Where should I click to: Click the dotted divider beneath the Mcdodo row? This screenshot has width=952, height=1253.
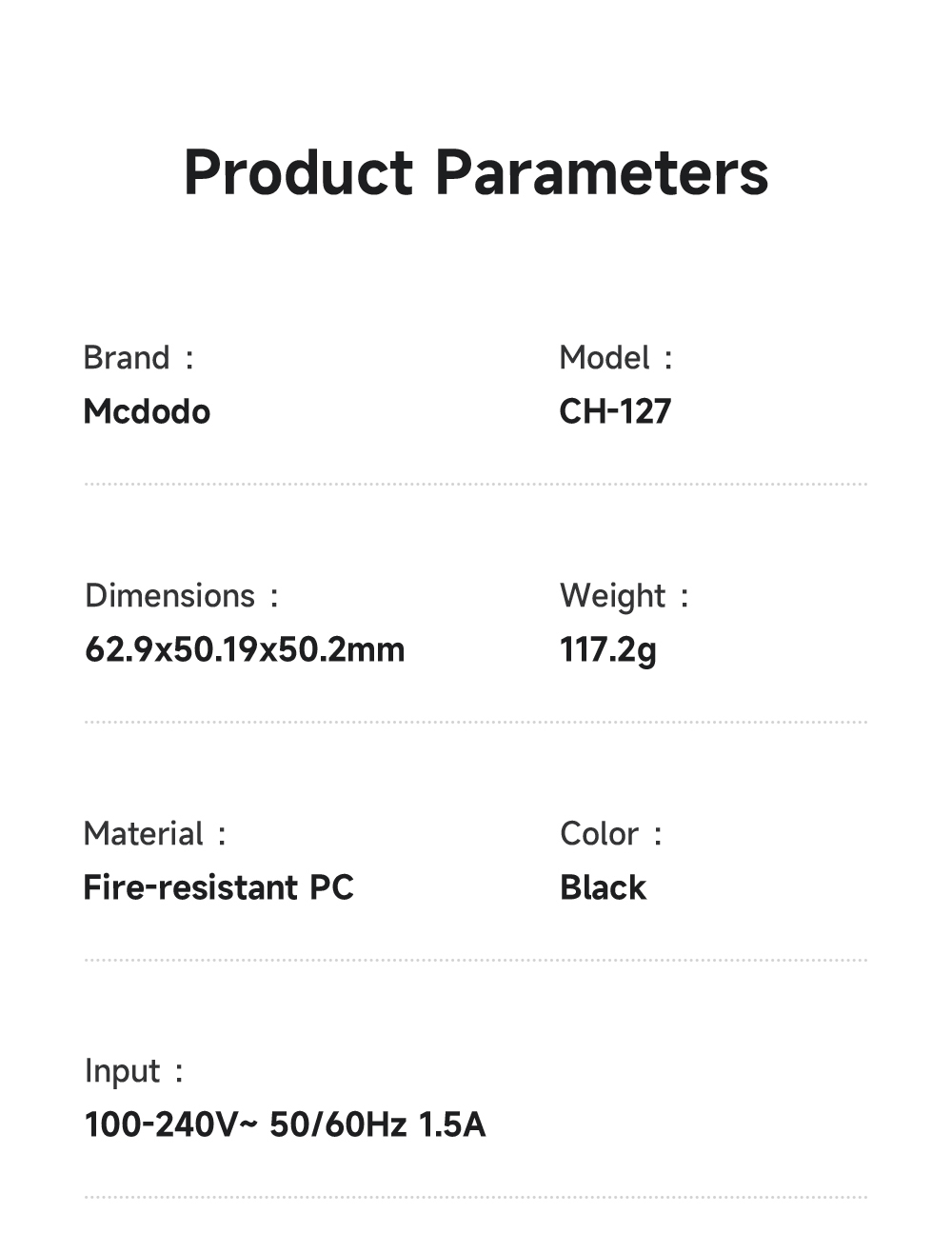pyautogui.click(x=475, y=484)
